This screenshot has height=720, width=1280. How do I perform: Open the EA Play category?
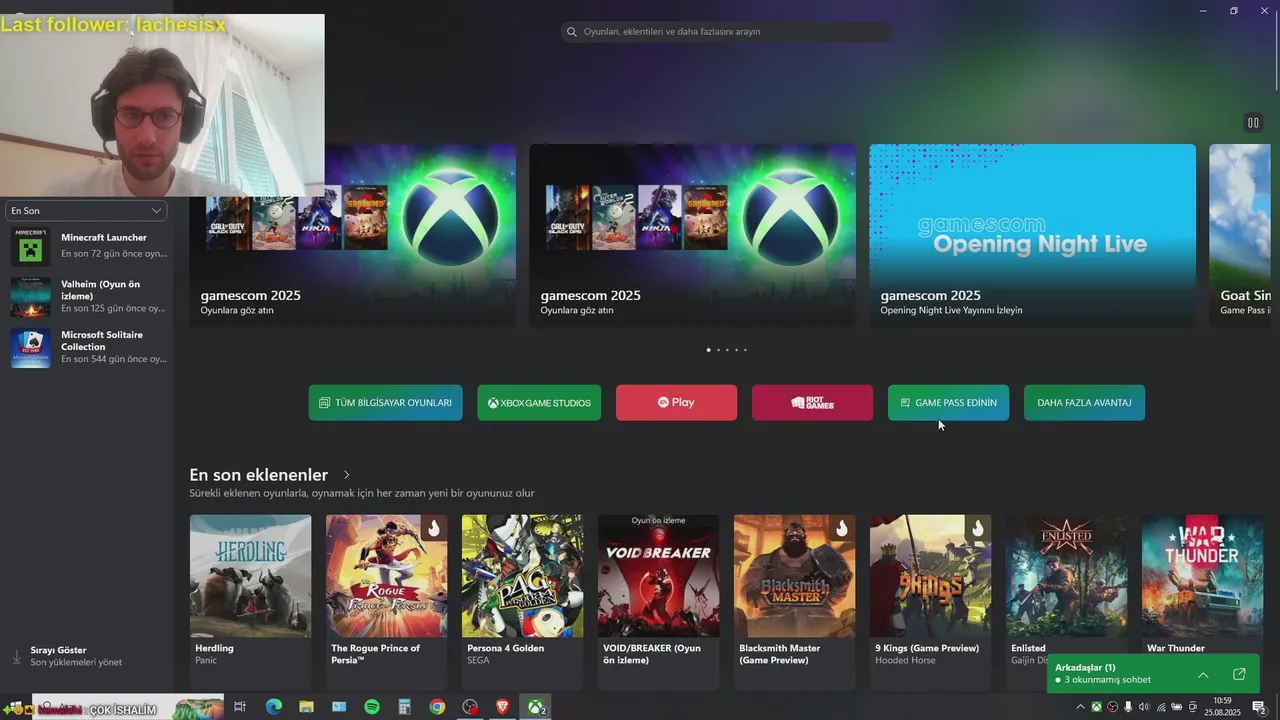pyautogui.click(x=677, y=403)
